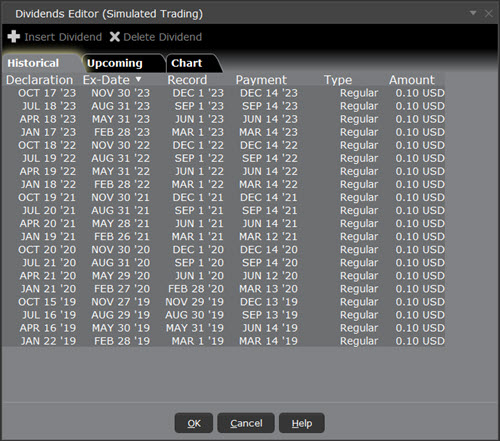This screenshot has width=500, height=441.
Task: Select ex-date MAY 28 '21
Action: 121,223
